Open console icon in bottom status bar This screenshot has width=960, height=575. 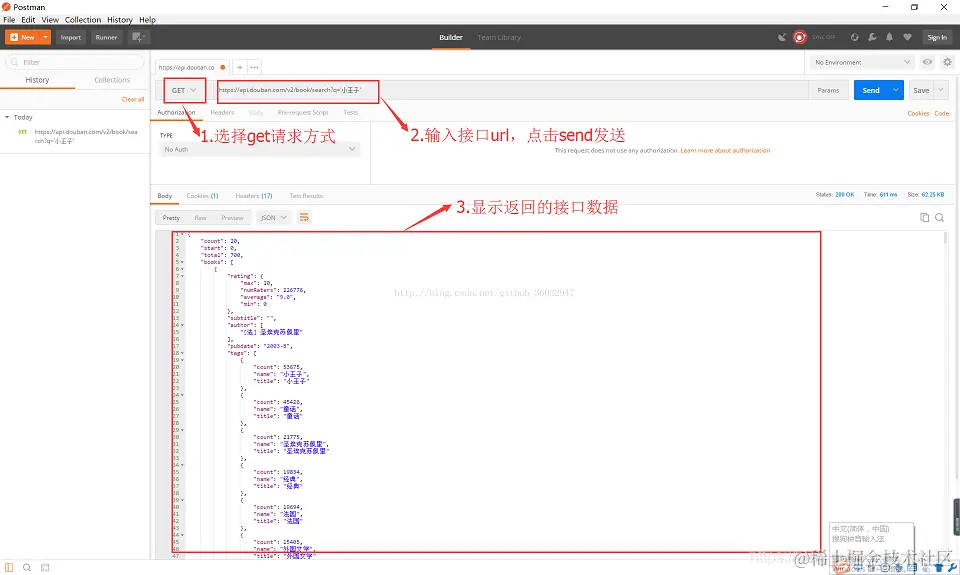tap(45, 568)
